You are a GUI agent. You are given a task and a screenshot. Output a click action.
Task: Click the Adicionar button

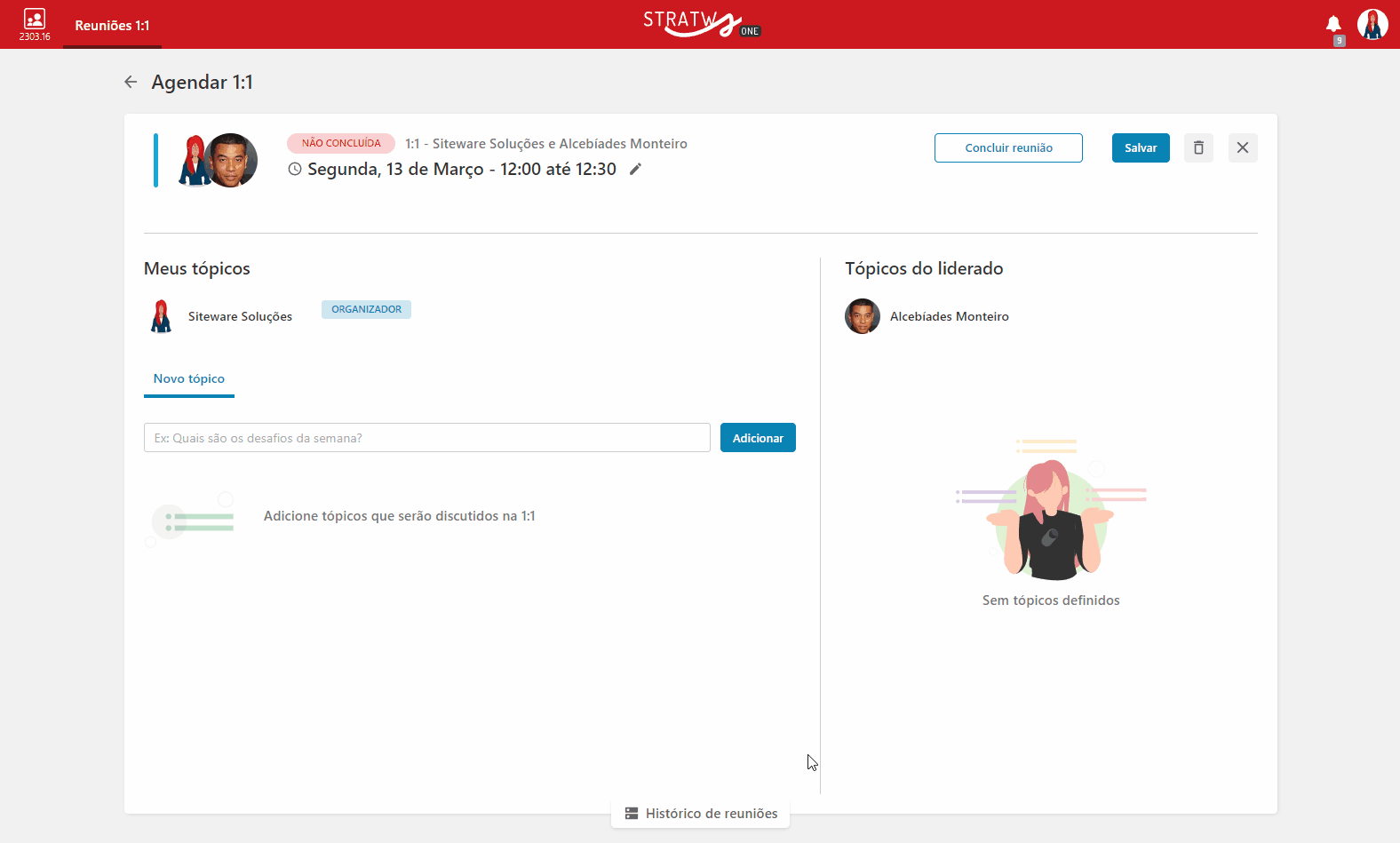coord(758,438)
